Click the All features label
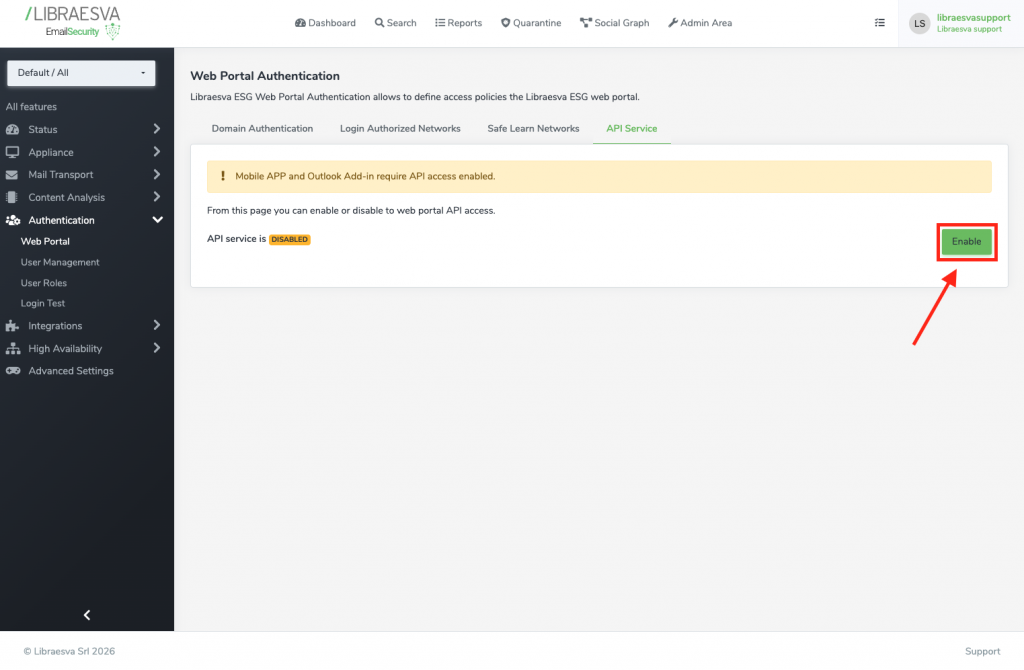Image resolution: width=1024 pixels, height=670 pixels. [31, 107]
